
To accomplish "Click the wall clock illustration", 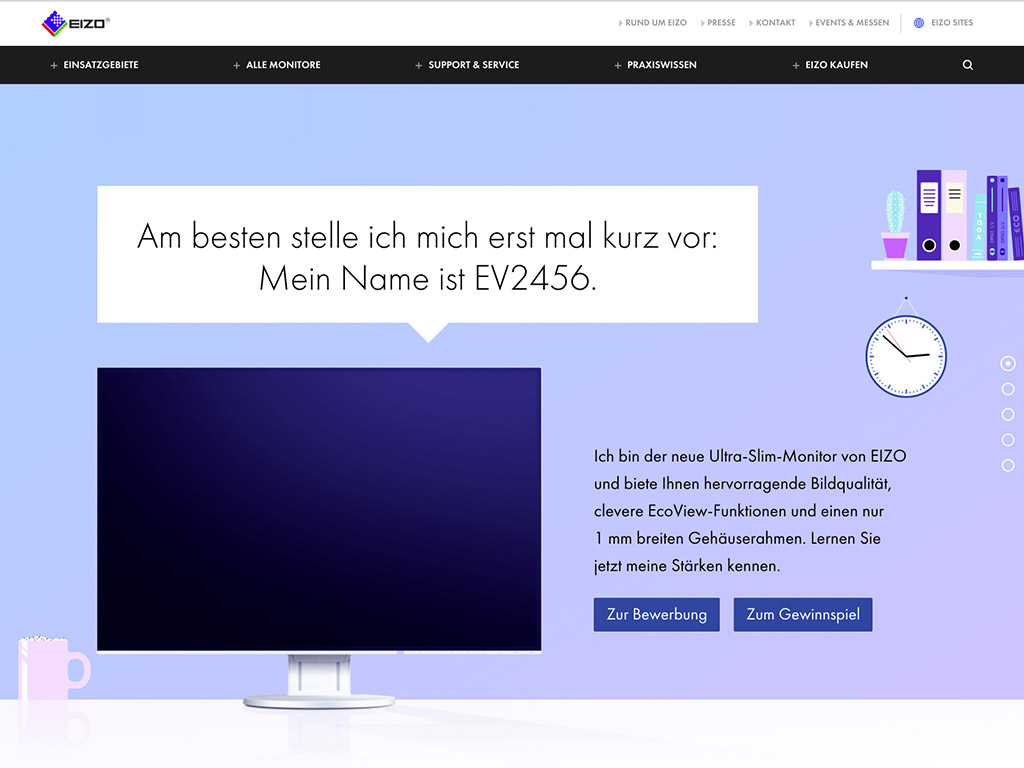I will click(x=905, y=355).
